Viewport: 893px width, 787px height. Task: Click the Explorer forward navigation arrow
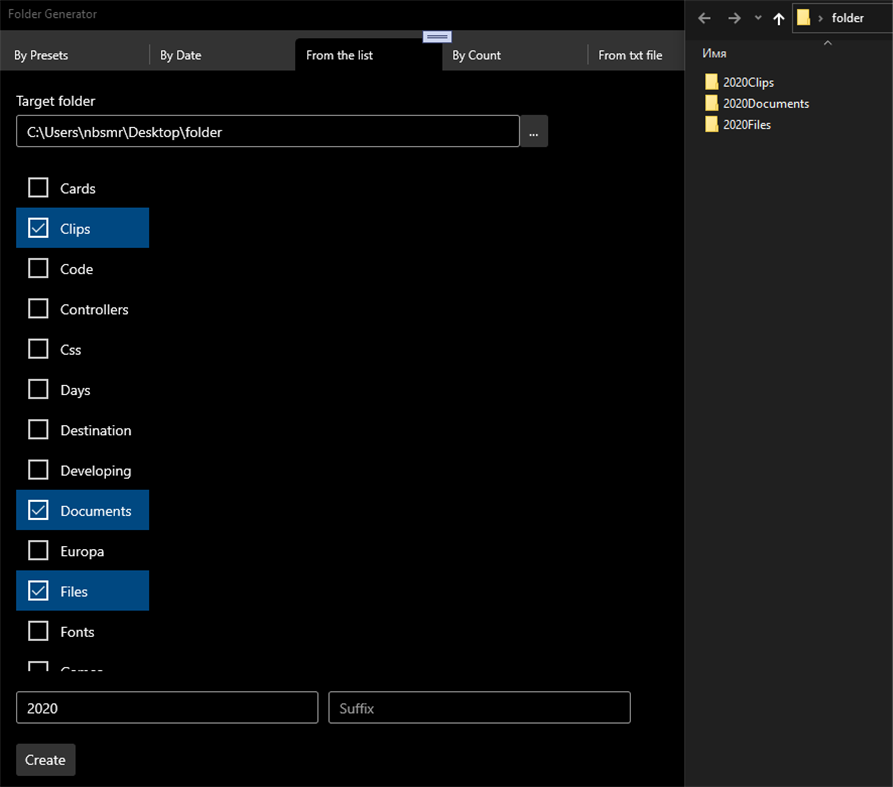click(x=734, y=17)
